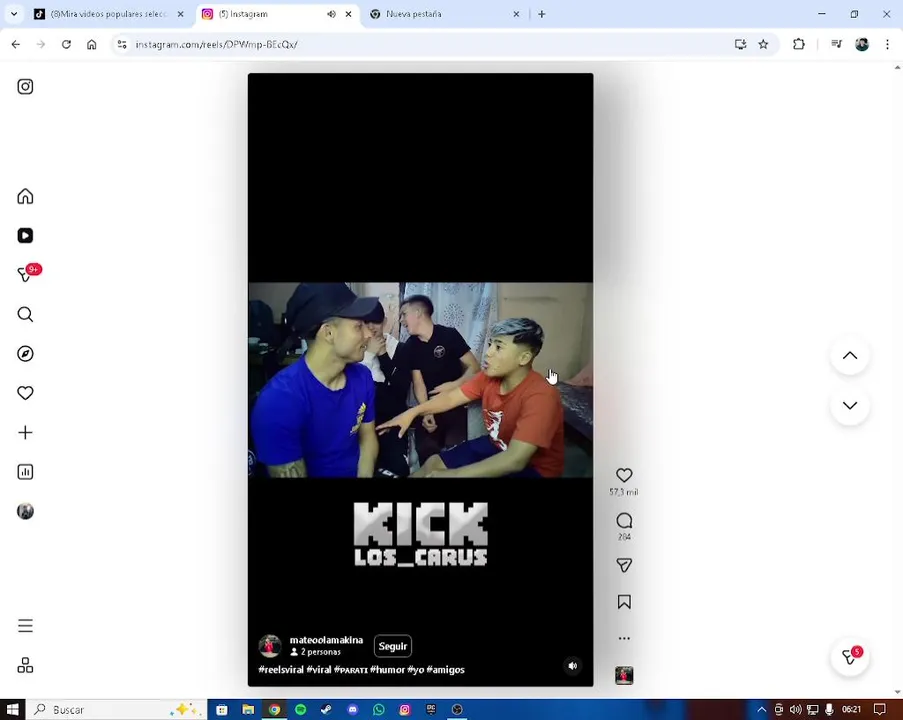Share the reel with paper plane icon
The image size is (903, 720).
pyautogui.click(x=624, y=565)
